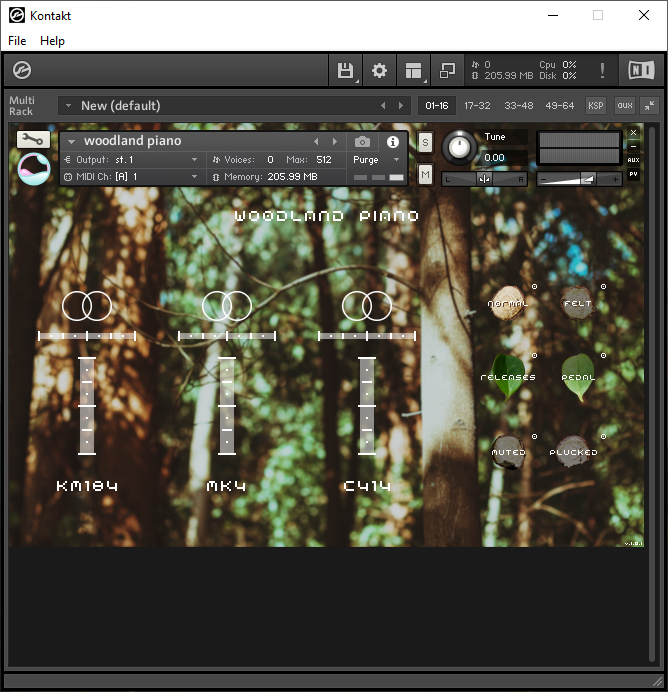Image resolution: width=668 pixels, height=692 pixels.
Task: Click C414 stereo width circles icon
Action: coord(367,306)
